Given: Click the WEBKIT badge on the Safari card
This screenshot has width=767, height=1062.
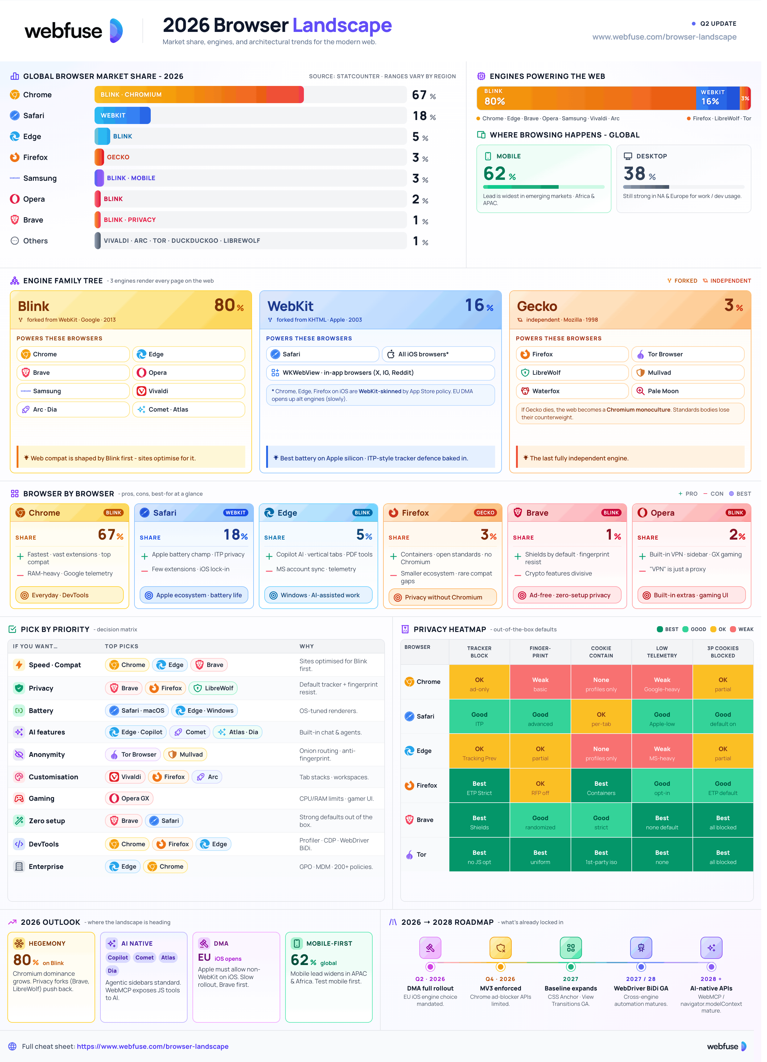Looking at the screenshot, I should coord(235,513).
